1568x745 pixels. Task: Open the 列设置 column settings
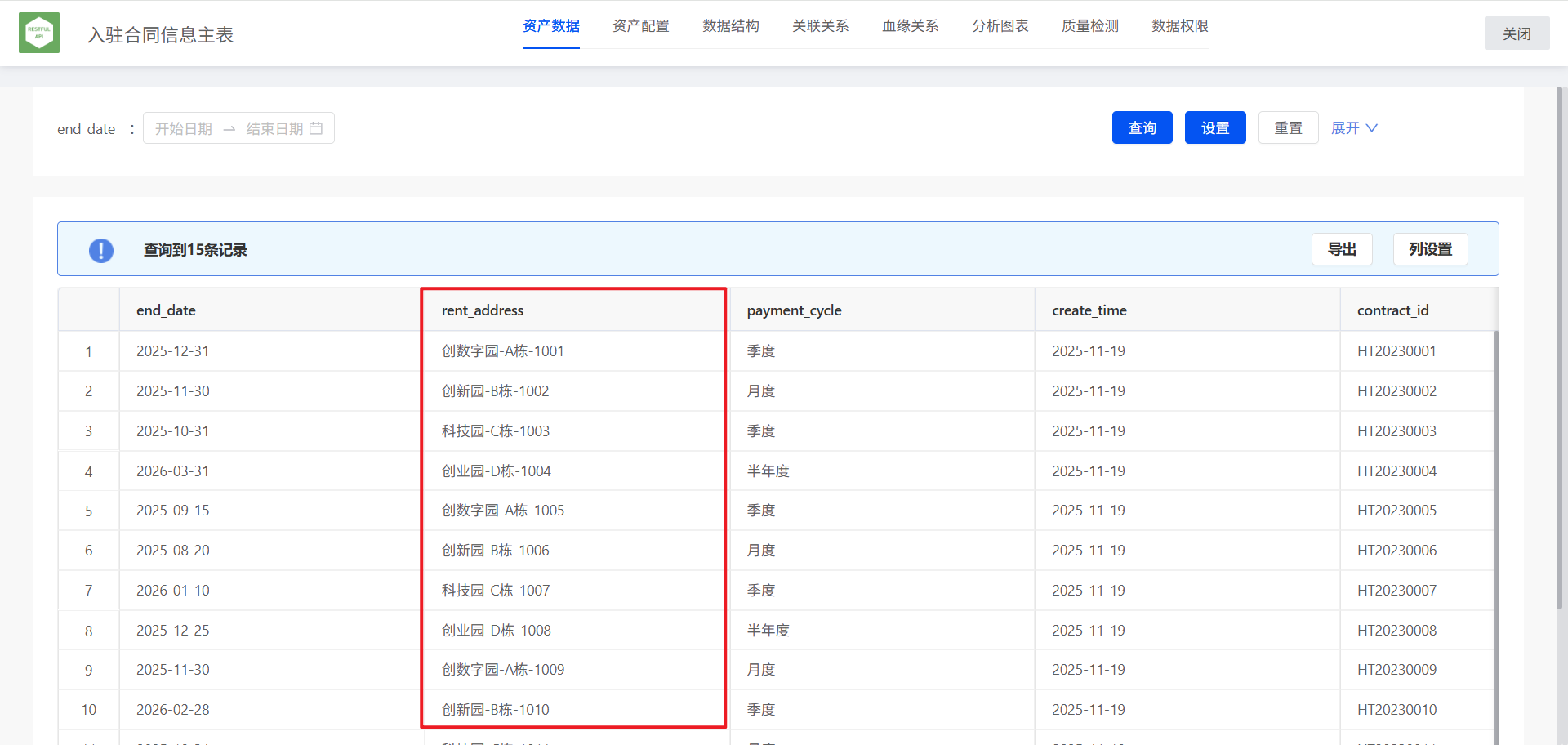tap(1430, 249)
